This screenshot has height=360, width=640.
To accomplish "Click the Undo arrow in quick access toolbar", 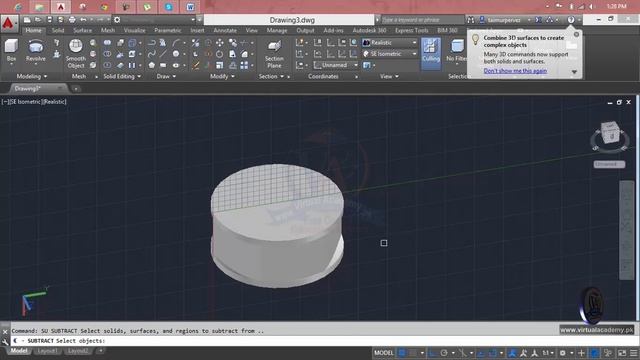I will 83,20.
